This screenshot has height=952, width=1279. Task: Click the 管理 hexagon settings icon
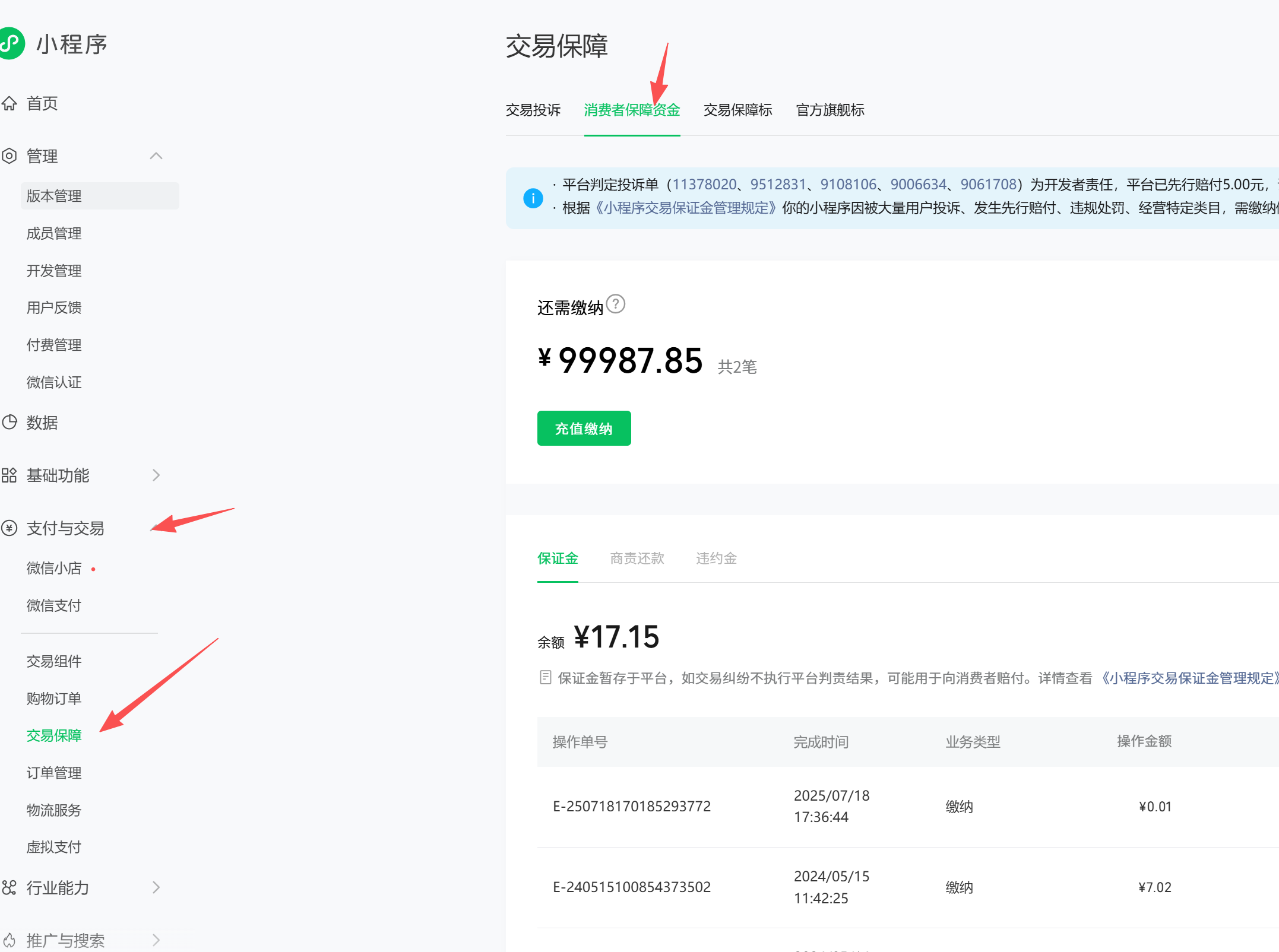(9, 156)
